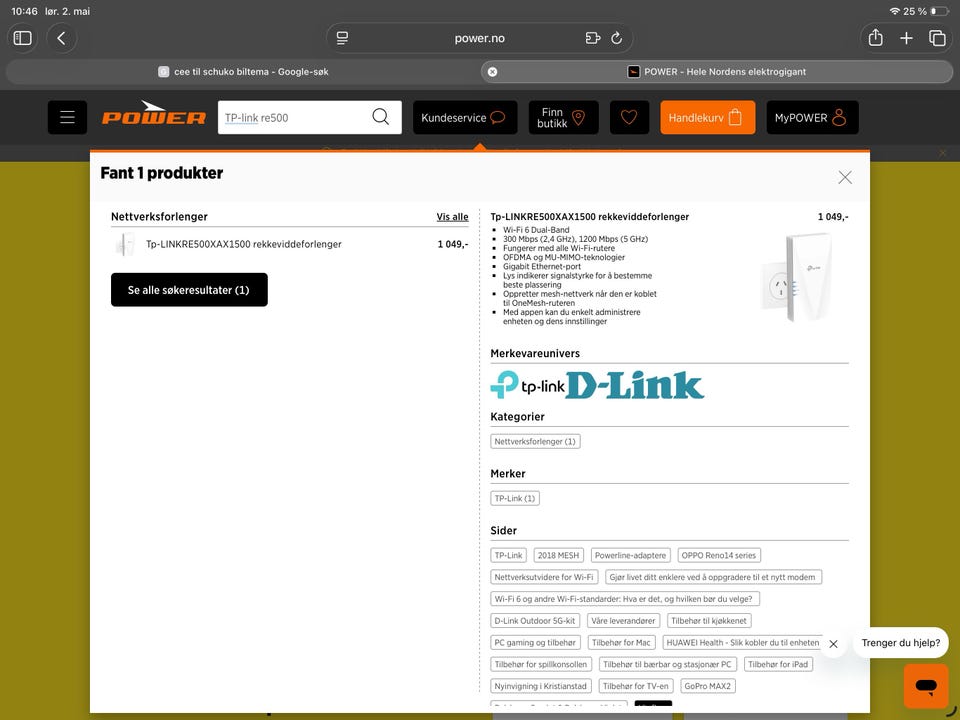Add a new Safari tab

pos(906,38)
